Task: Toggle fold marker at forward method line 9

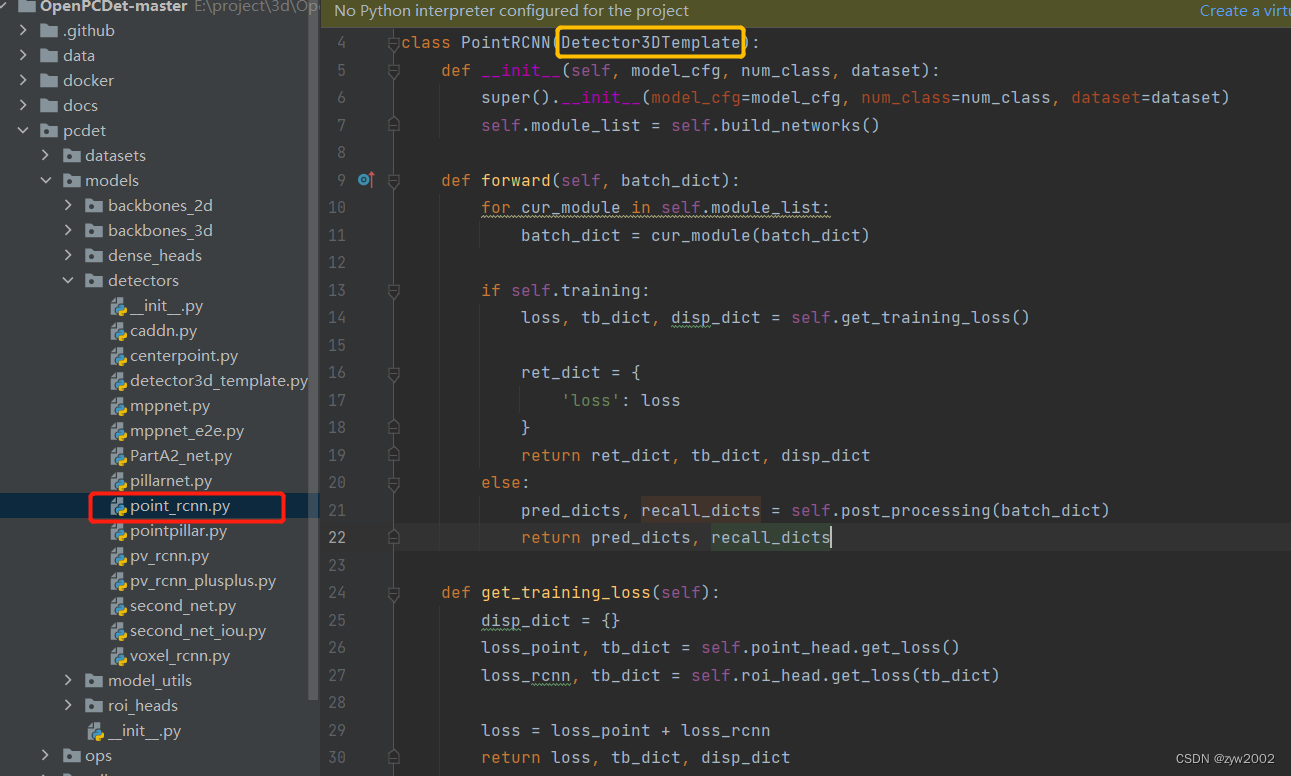Action: [393, 180]
